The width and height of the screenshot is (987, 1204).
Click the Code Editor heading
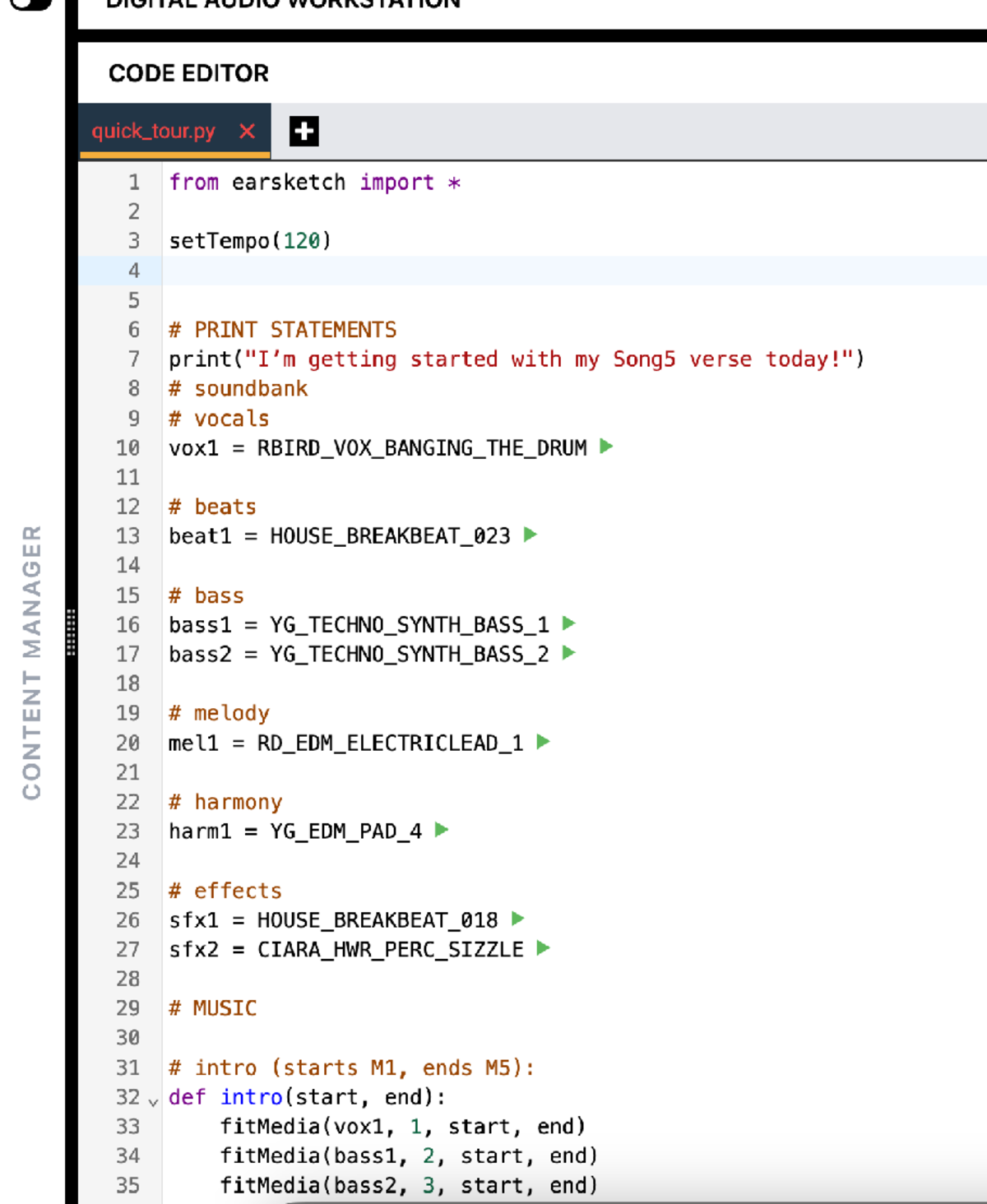point(188,73)
